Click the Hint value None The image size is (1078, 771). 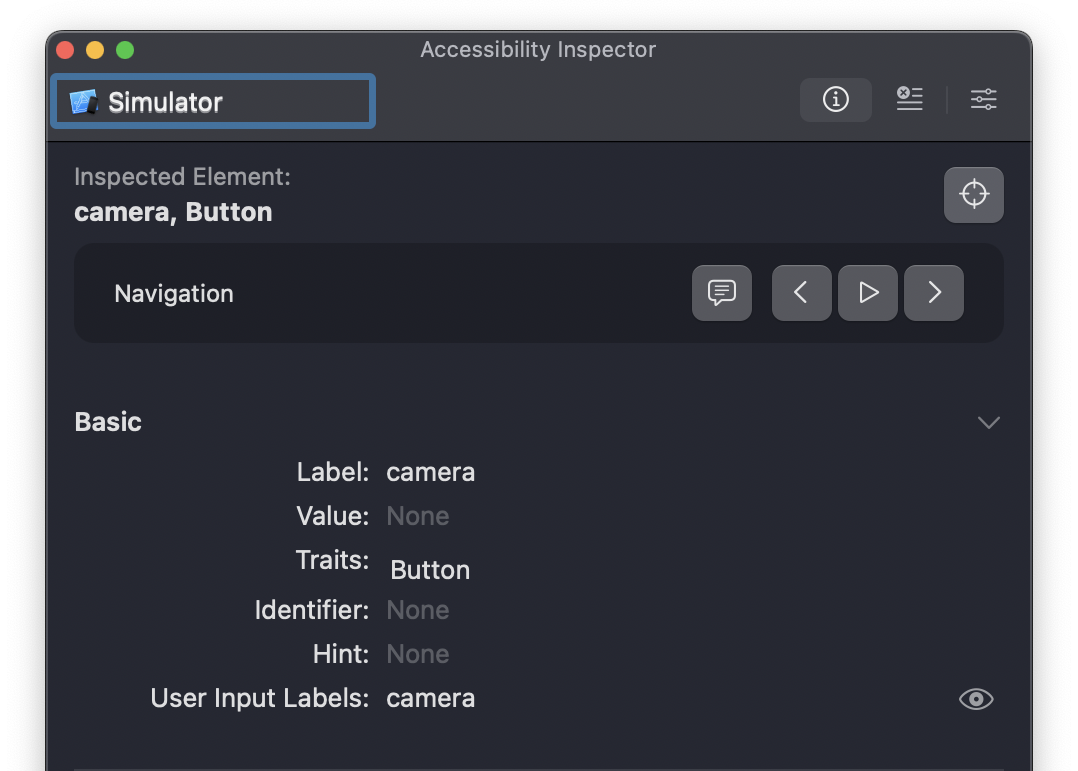point(417,654)
